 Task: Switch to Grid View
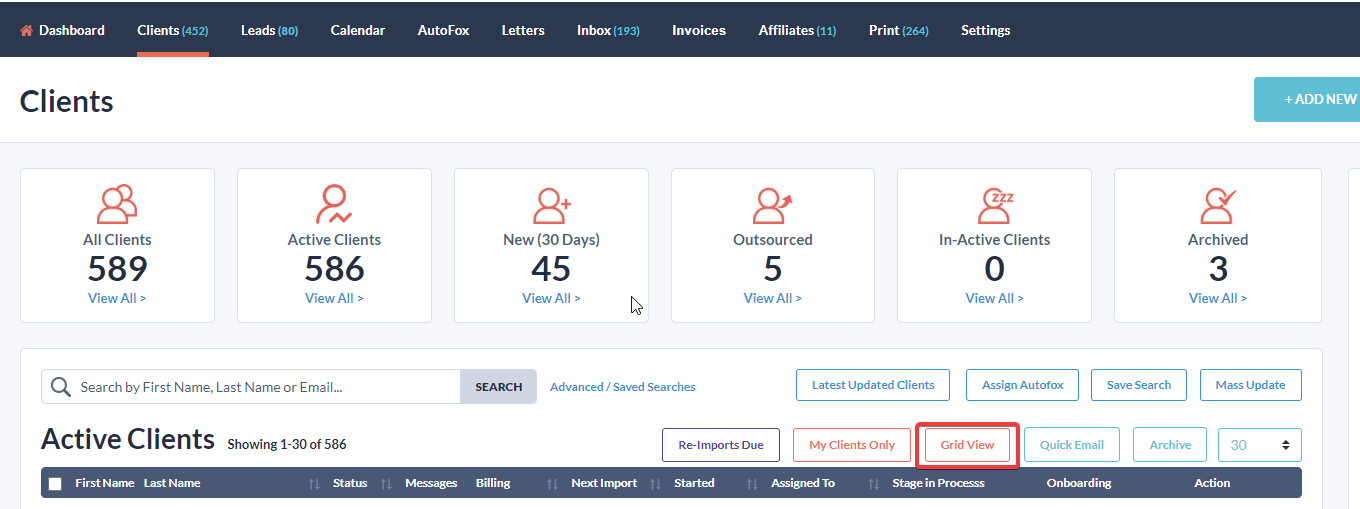[967, 445]
